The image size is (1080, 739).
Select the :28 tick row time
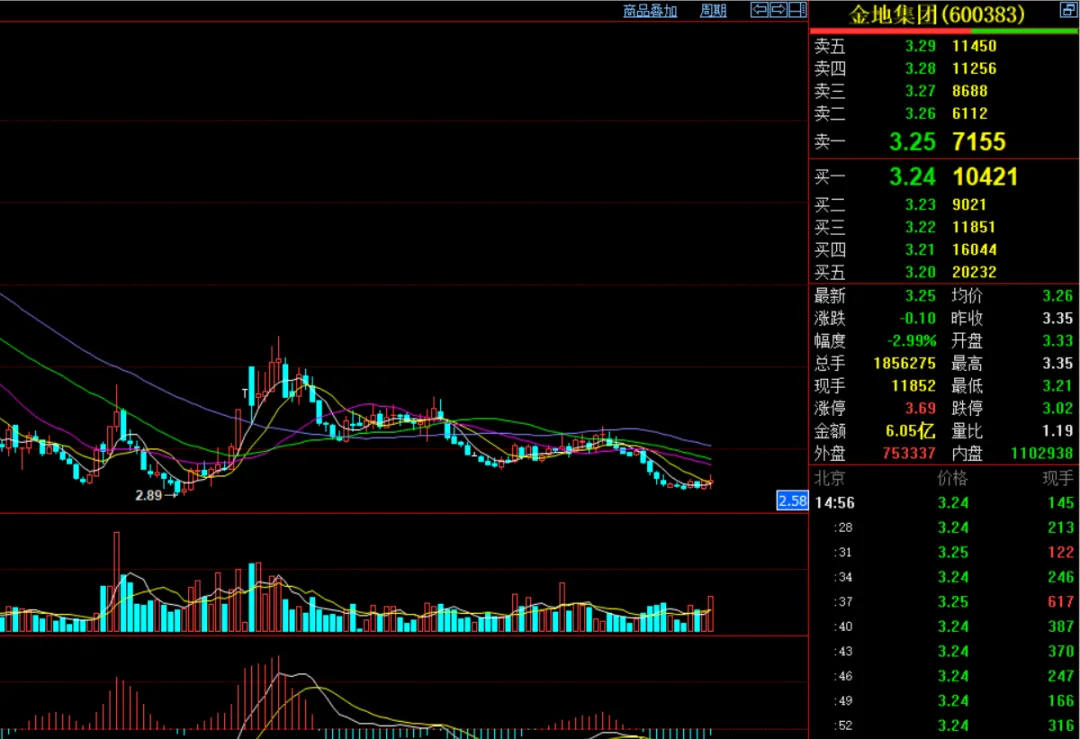tap(842, 528)
